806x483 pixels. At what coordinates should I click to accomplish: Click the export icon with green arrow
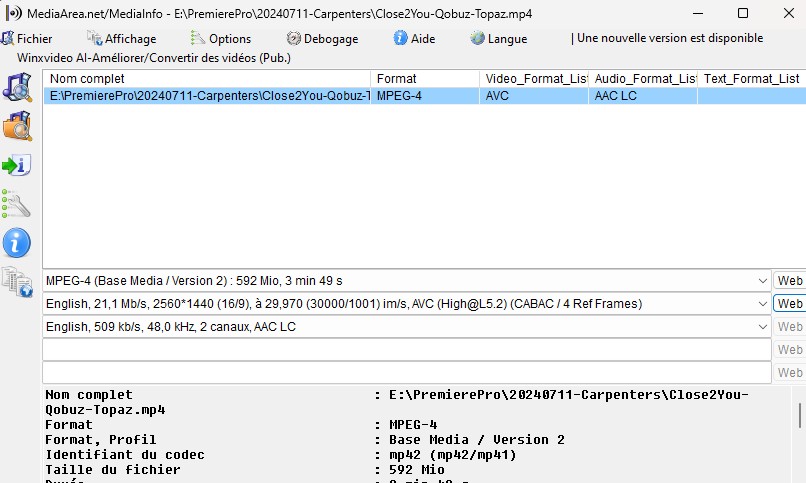pyautogui.click(x=17, y=165)
